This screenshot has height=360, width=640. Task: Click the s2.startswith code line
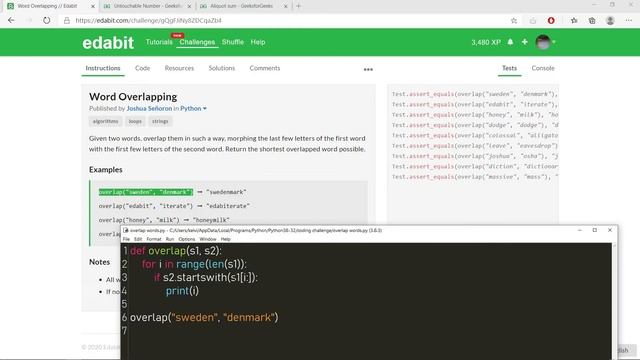click(x=206, y=278)
